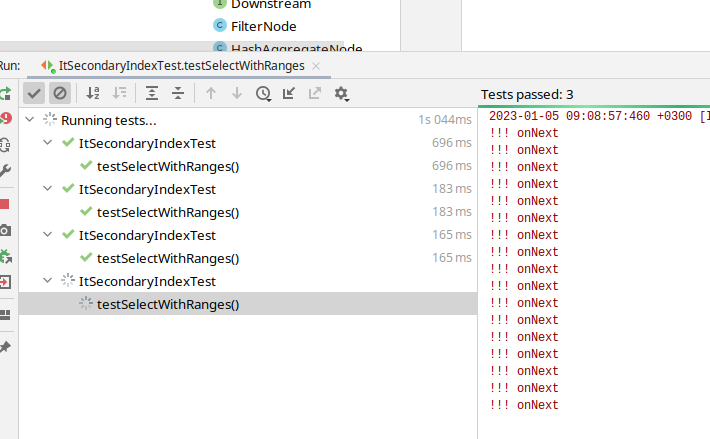Go to next failed test arrow
Image resolution: width=710 pixels, height=439 pixels.
point(237,93)
